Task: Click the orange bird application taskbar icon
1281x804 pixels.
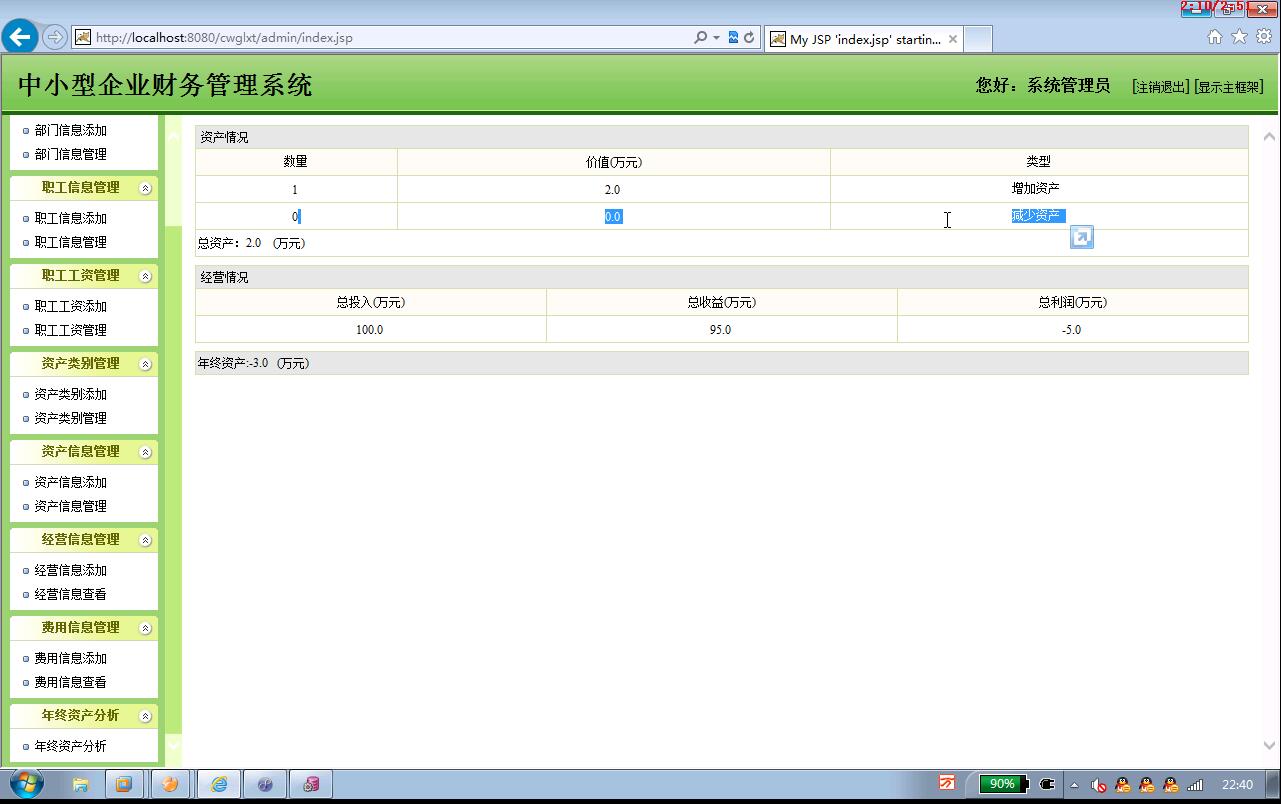Action: point(170,784)
